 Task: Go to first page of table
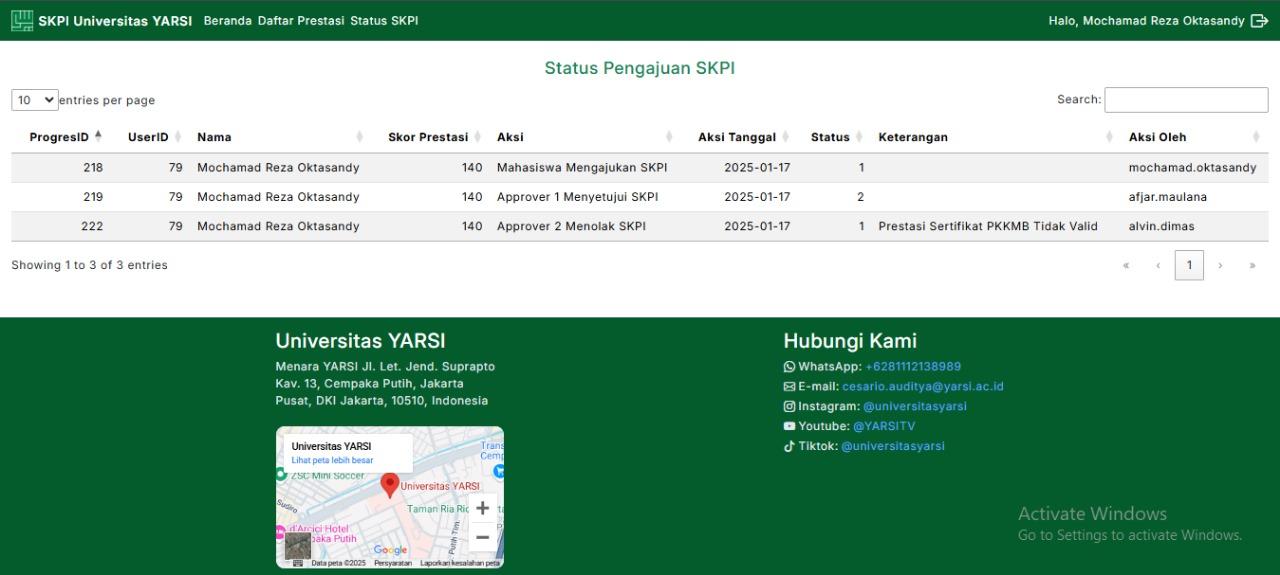click(x=1127, y=266)
